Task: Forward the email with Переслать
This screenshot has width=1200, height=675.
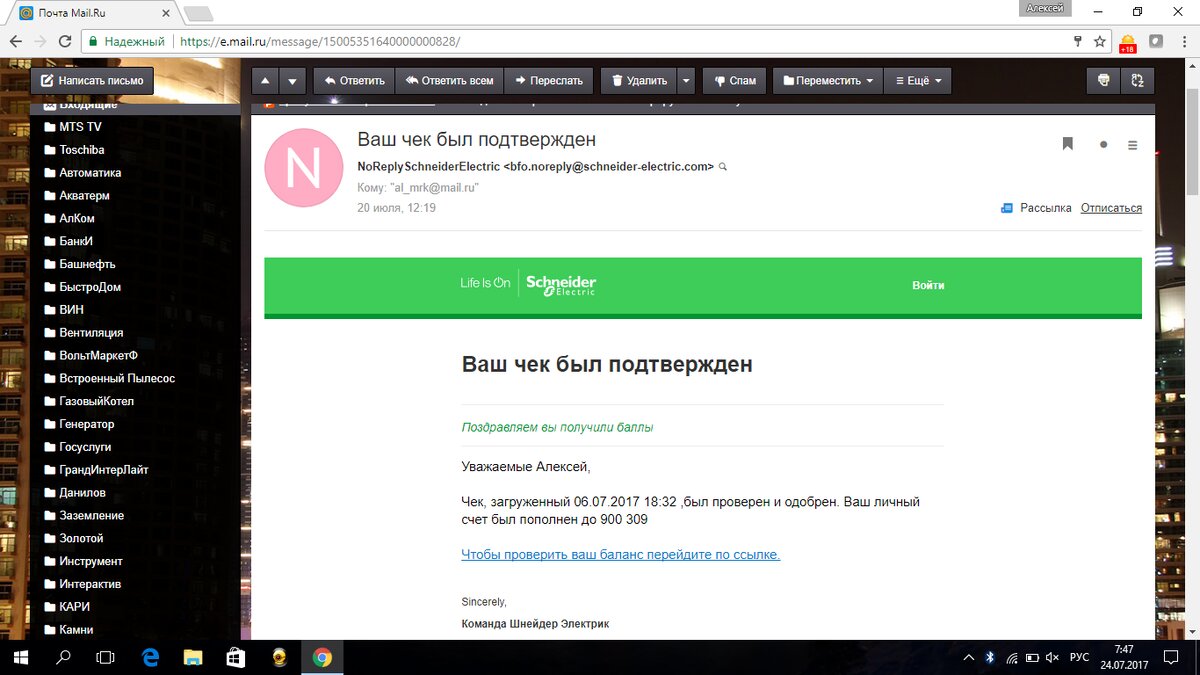Action: pos(548,80)
